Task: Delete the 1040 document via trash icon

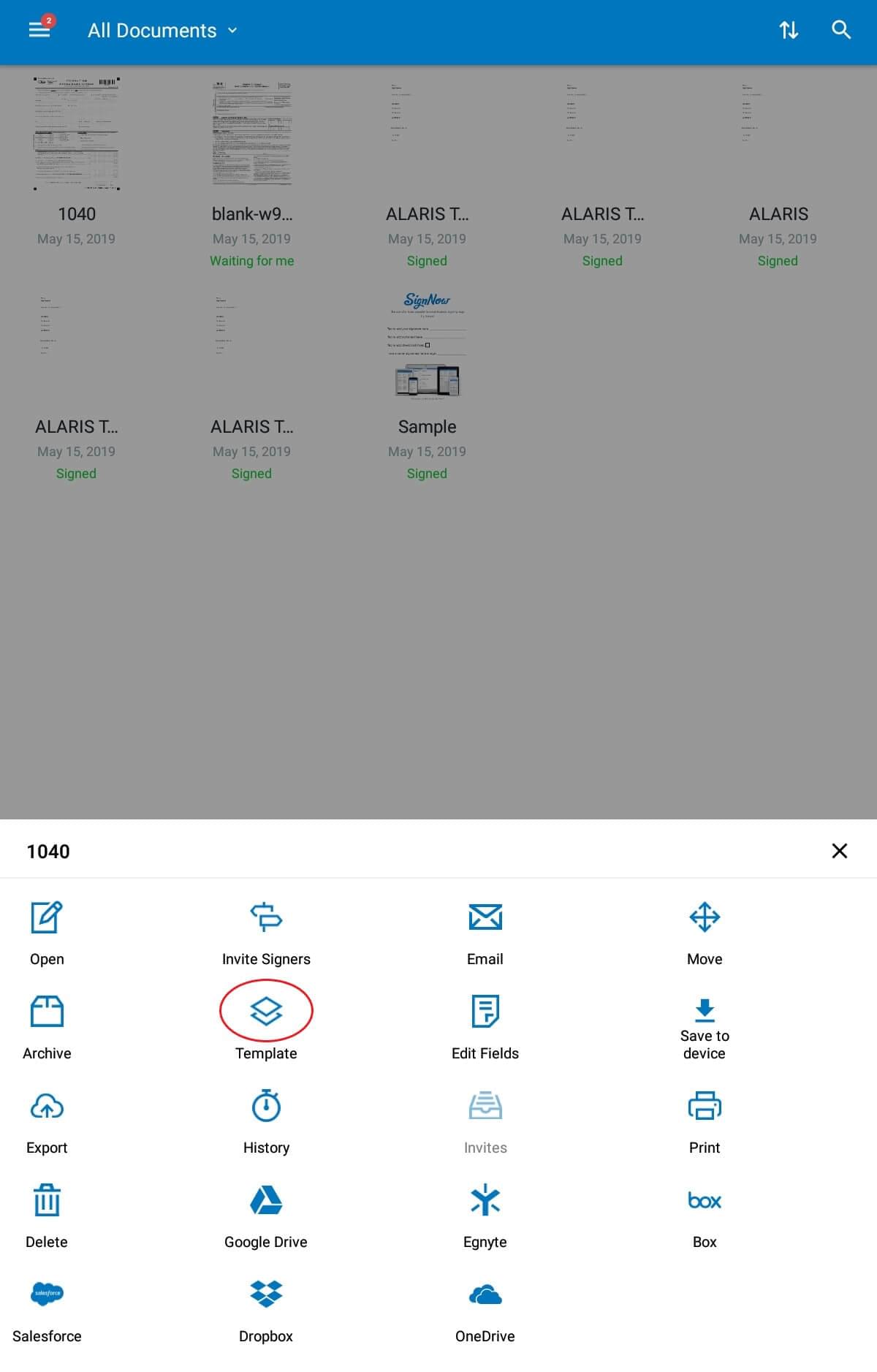Action: [x=47, y=1200]
